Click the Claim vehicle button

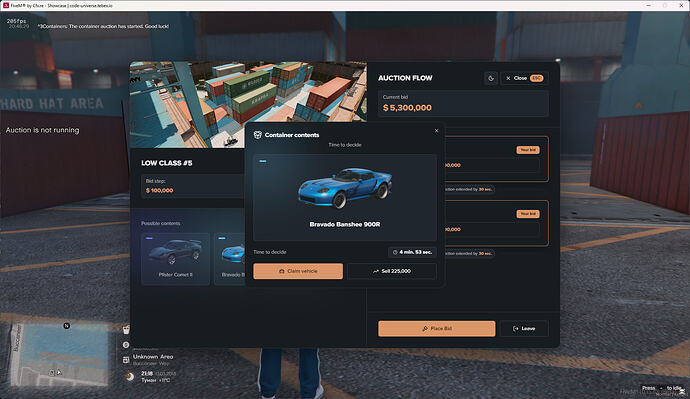pyautogui.click(x=298, y=271)
